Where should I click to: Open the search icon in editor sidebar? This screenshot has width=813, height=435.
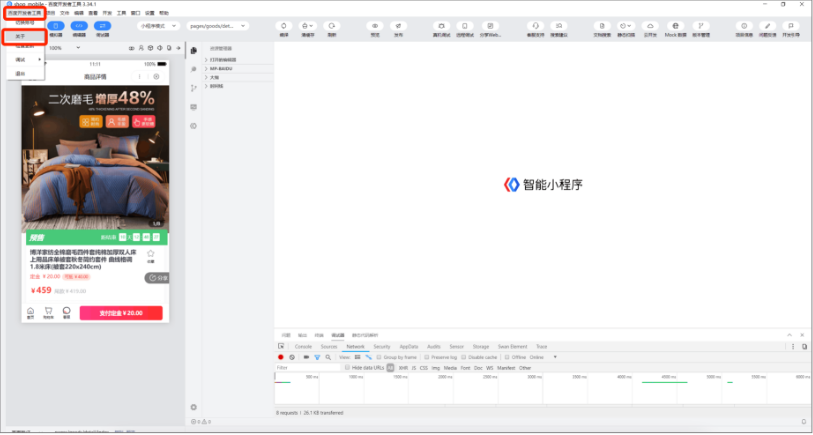(194, 69)
